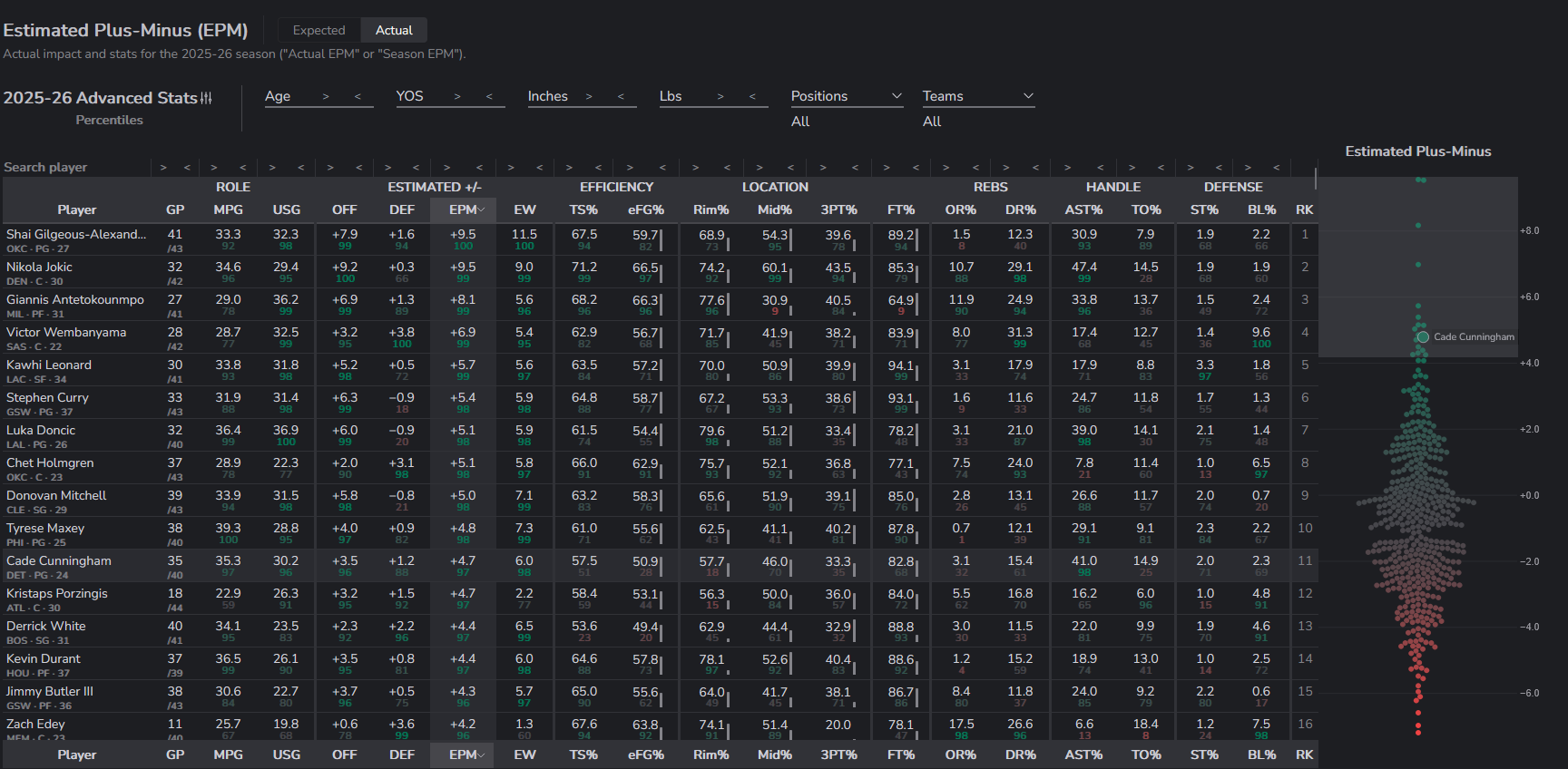Click the greater-than filter above the BL% column
The height and width of the screenshot is (769, 1568).
pyautogui.click(x=1248, y=167)
